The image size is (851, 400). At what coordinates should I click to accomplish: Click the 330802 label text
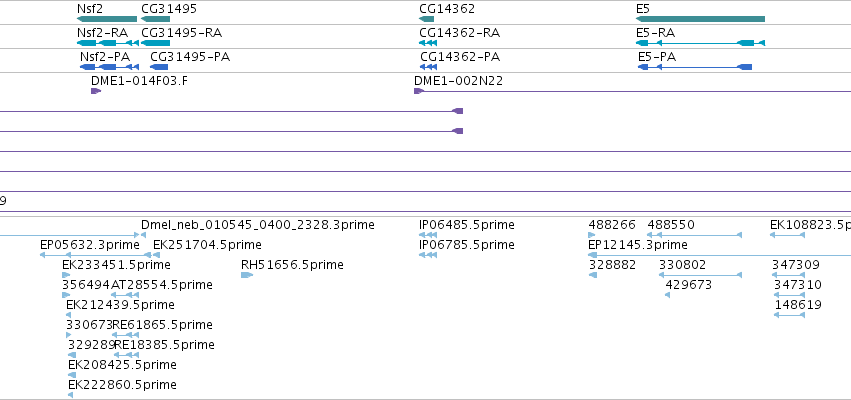pyautogui.click(x=683, y=265)
